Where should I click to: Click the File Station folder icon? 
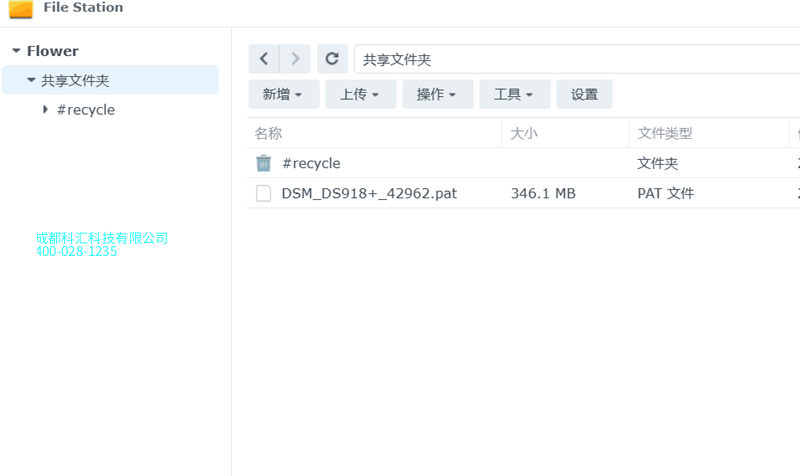point(21,9)
